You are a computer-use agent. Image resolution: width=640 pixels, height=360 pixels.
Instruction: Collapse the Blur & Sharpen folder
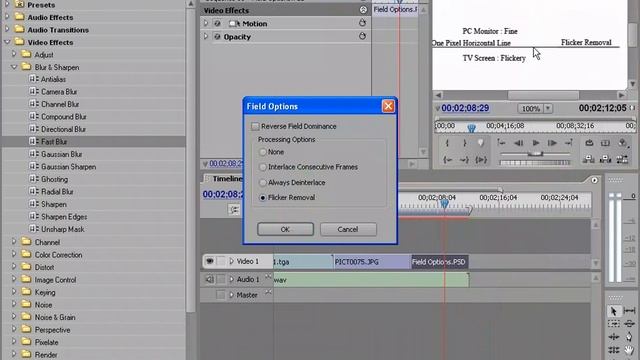coord(14,67)
